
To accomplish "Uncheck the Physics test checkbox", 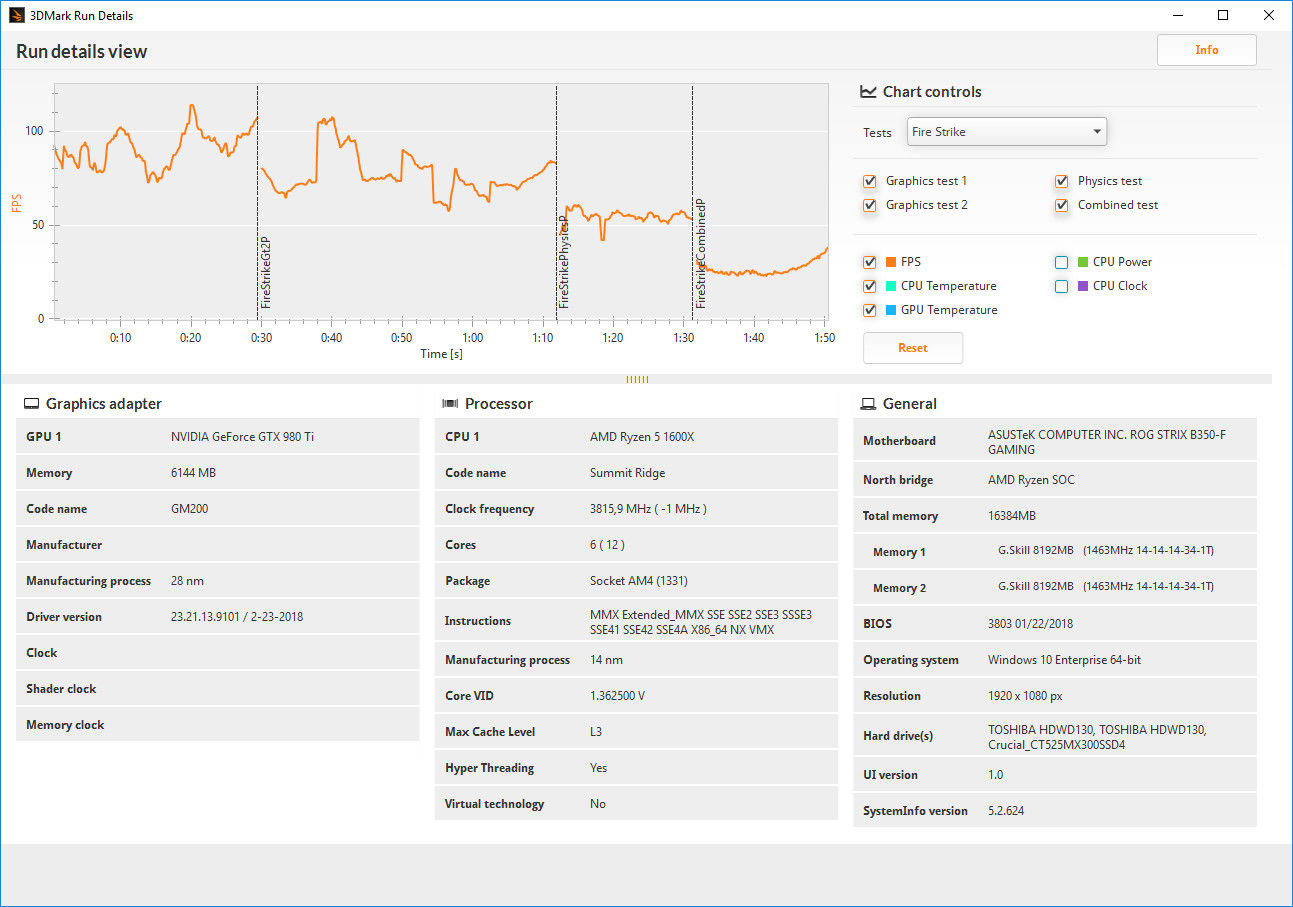I will tap(1062, 182).
